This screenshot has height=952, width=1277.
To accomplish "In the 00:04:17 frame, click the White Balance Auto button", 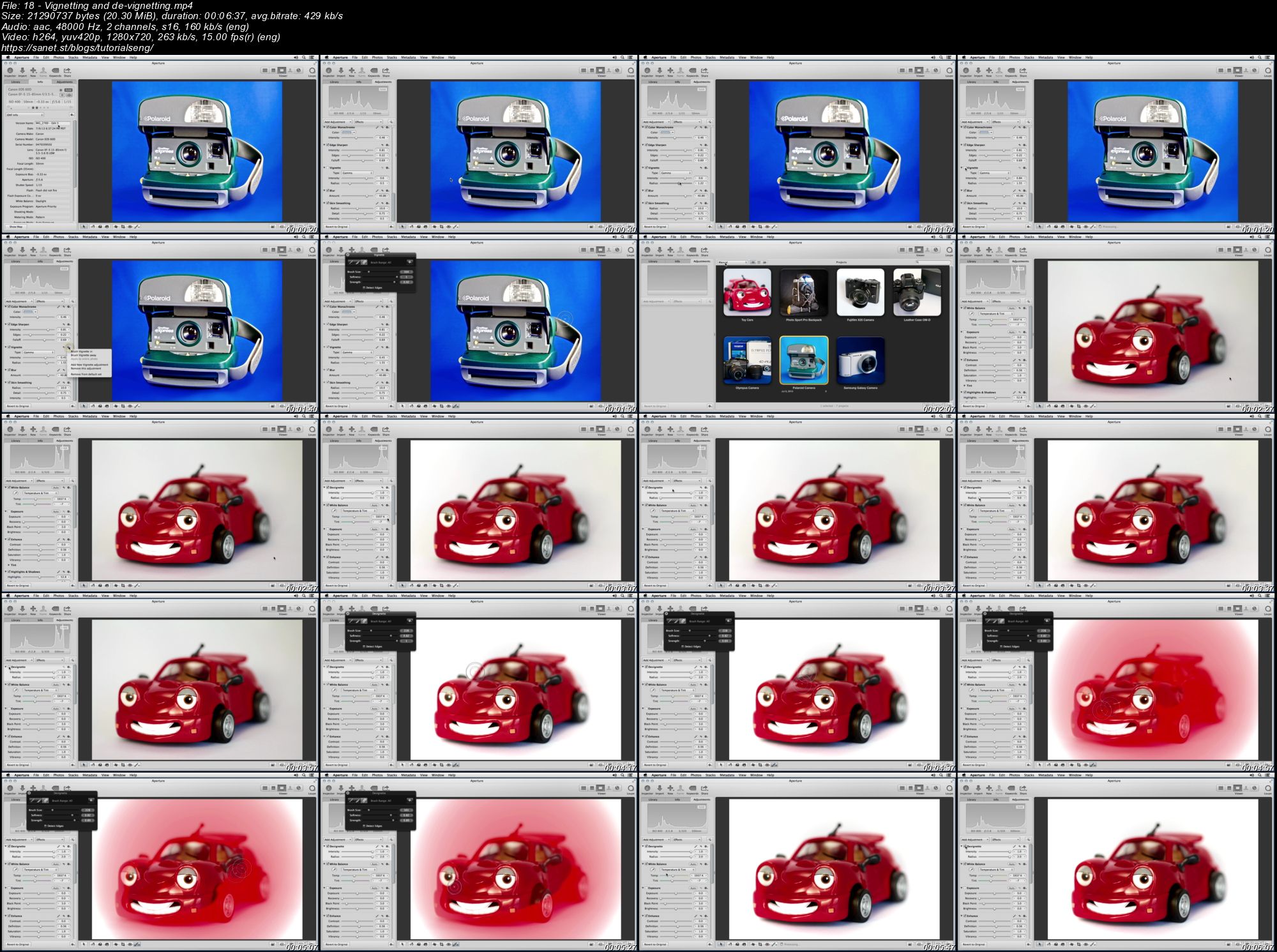I will coord(374,684).
